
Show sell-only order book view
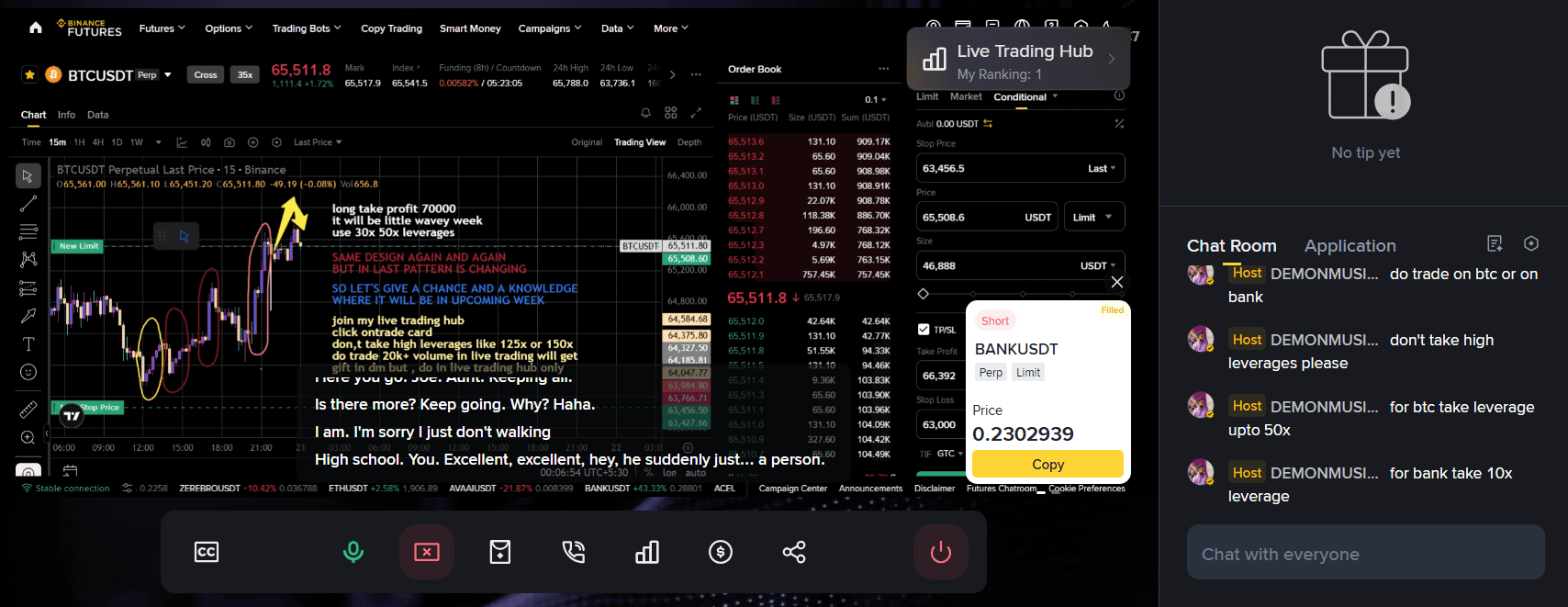tap(776, 100)
